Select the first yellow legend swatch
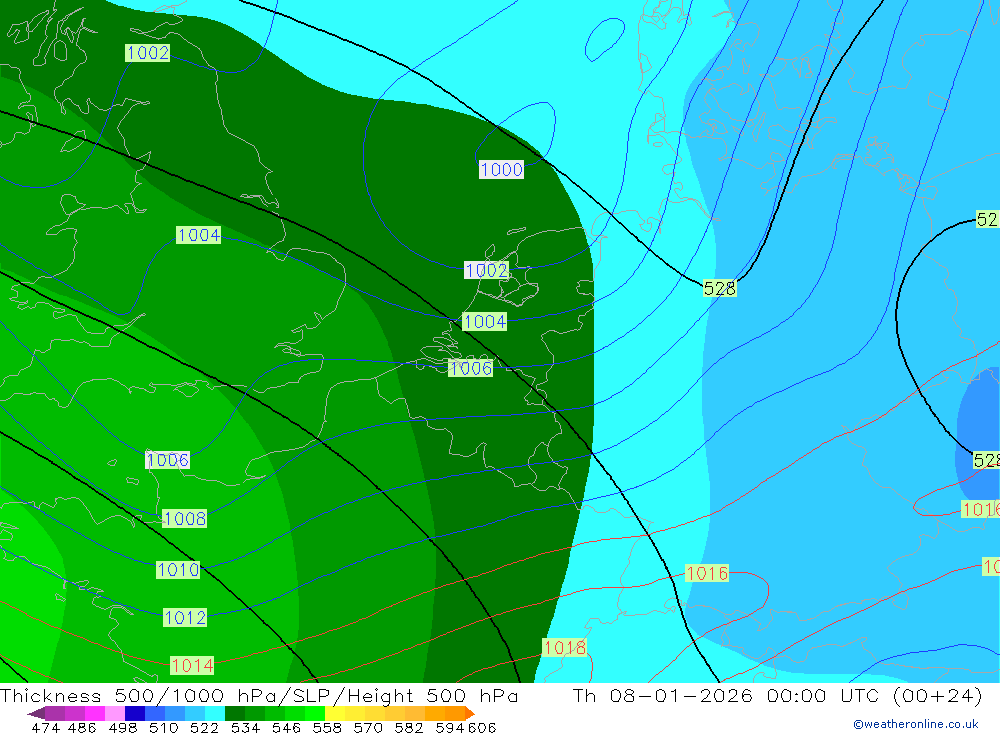 [335, 713]
